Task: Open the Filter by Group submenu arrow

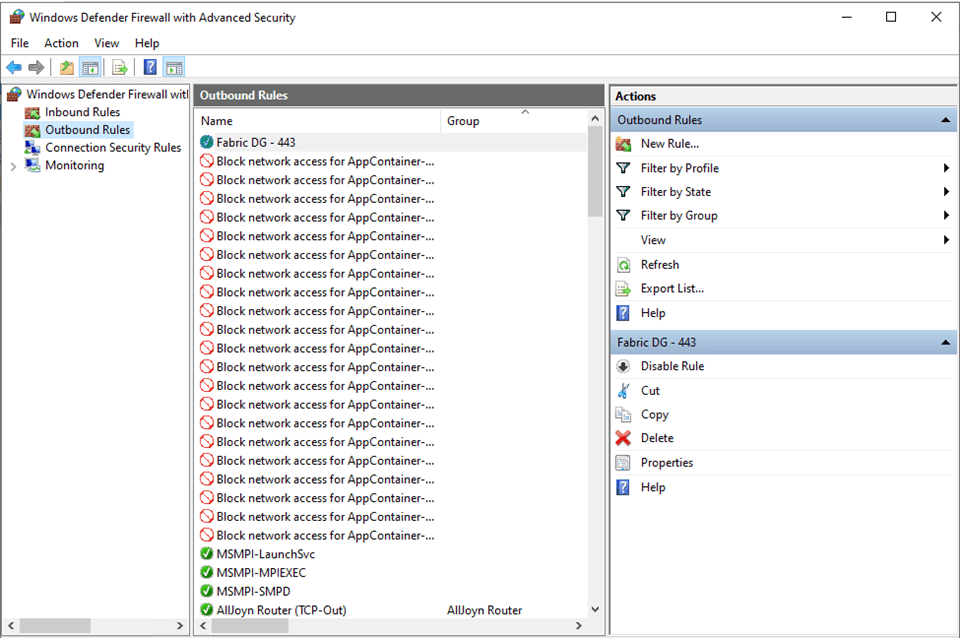Action: pos(946,216)
